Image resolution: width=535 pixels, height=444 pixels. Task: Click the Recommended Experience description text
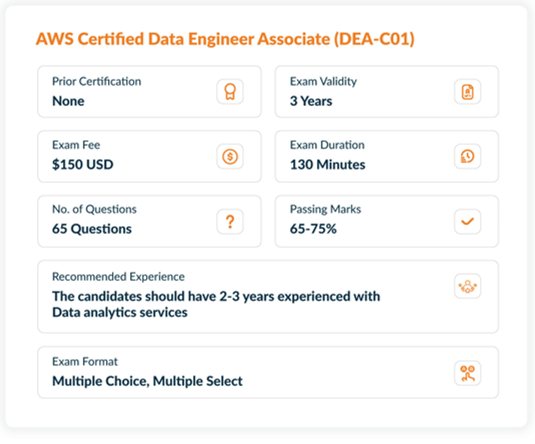(216, 304)
